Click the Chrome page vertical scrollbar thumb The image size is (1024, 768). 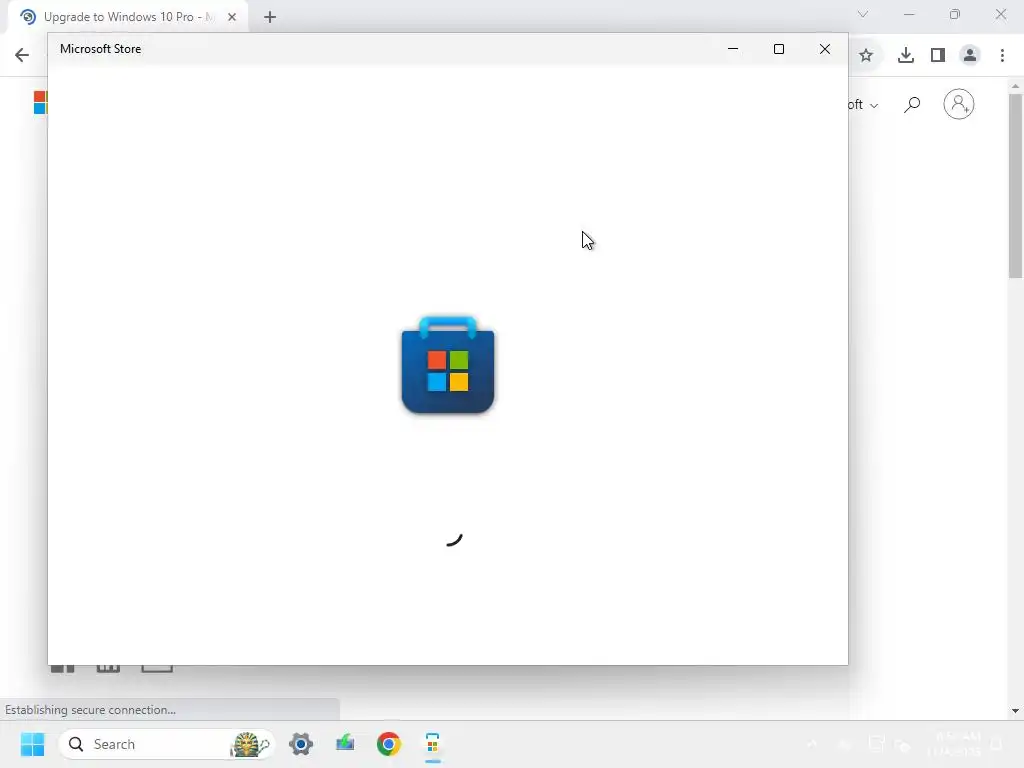tap(1015, 186)
